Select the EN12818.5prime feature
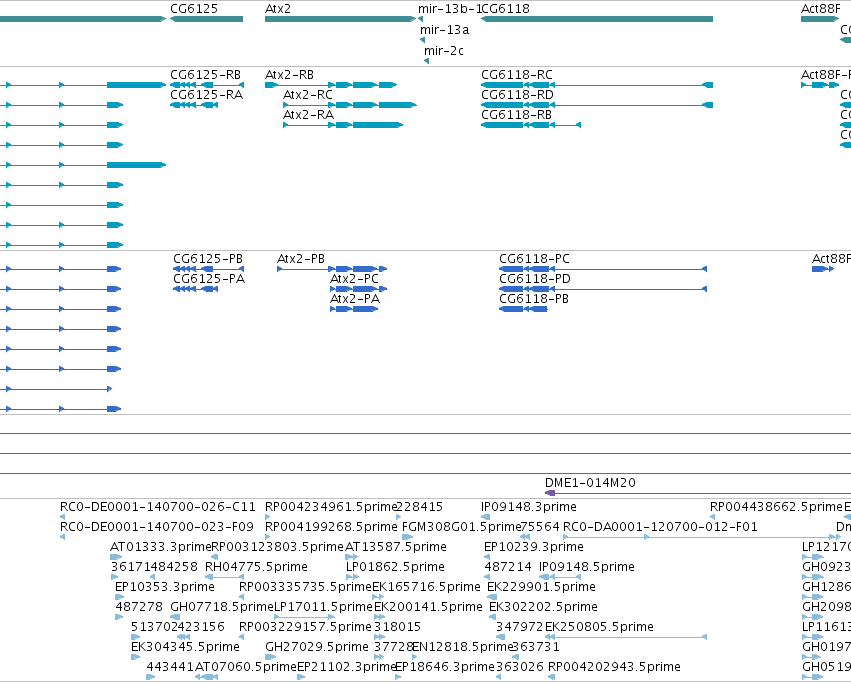 (x=417, y=657)
